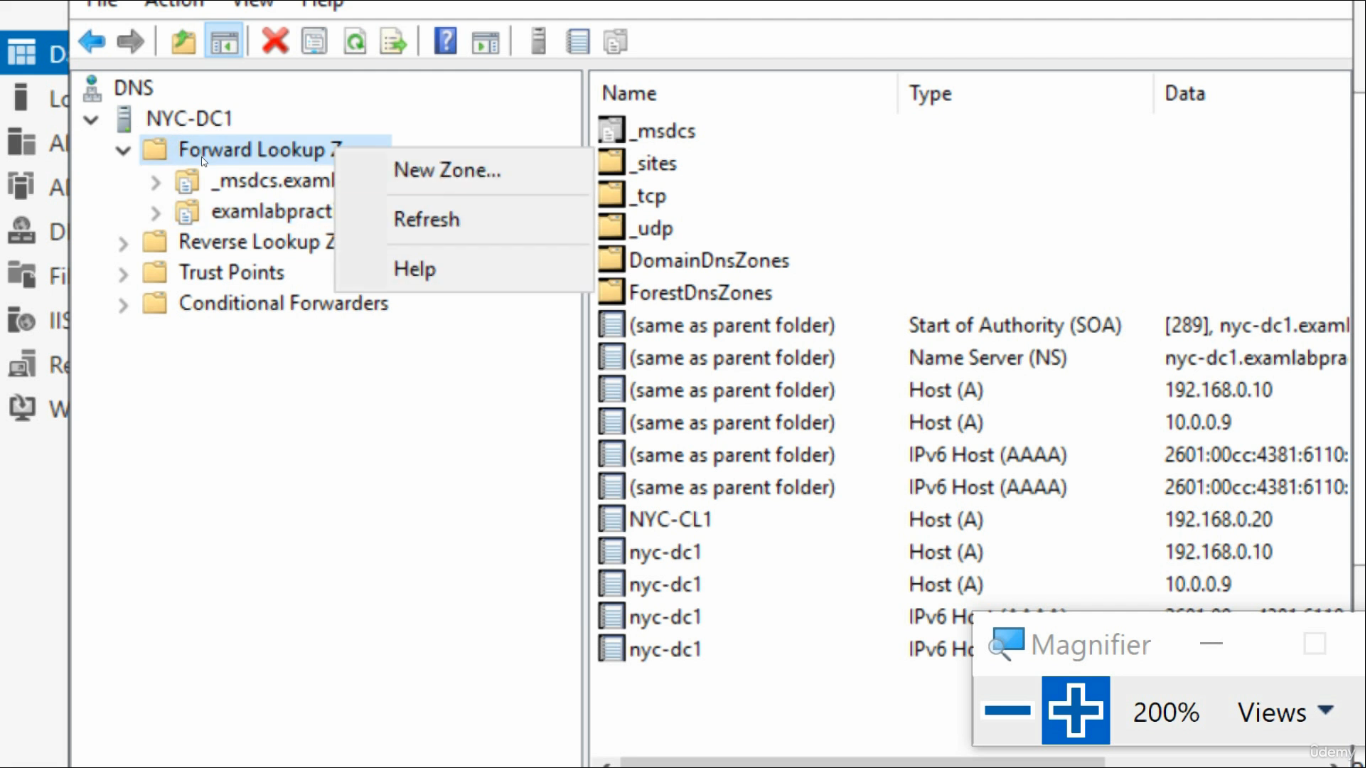Click the Magnifier zoom in plus button
This screenshot has width=1366, height=768.
click(1076, 711)
